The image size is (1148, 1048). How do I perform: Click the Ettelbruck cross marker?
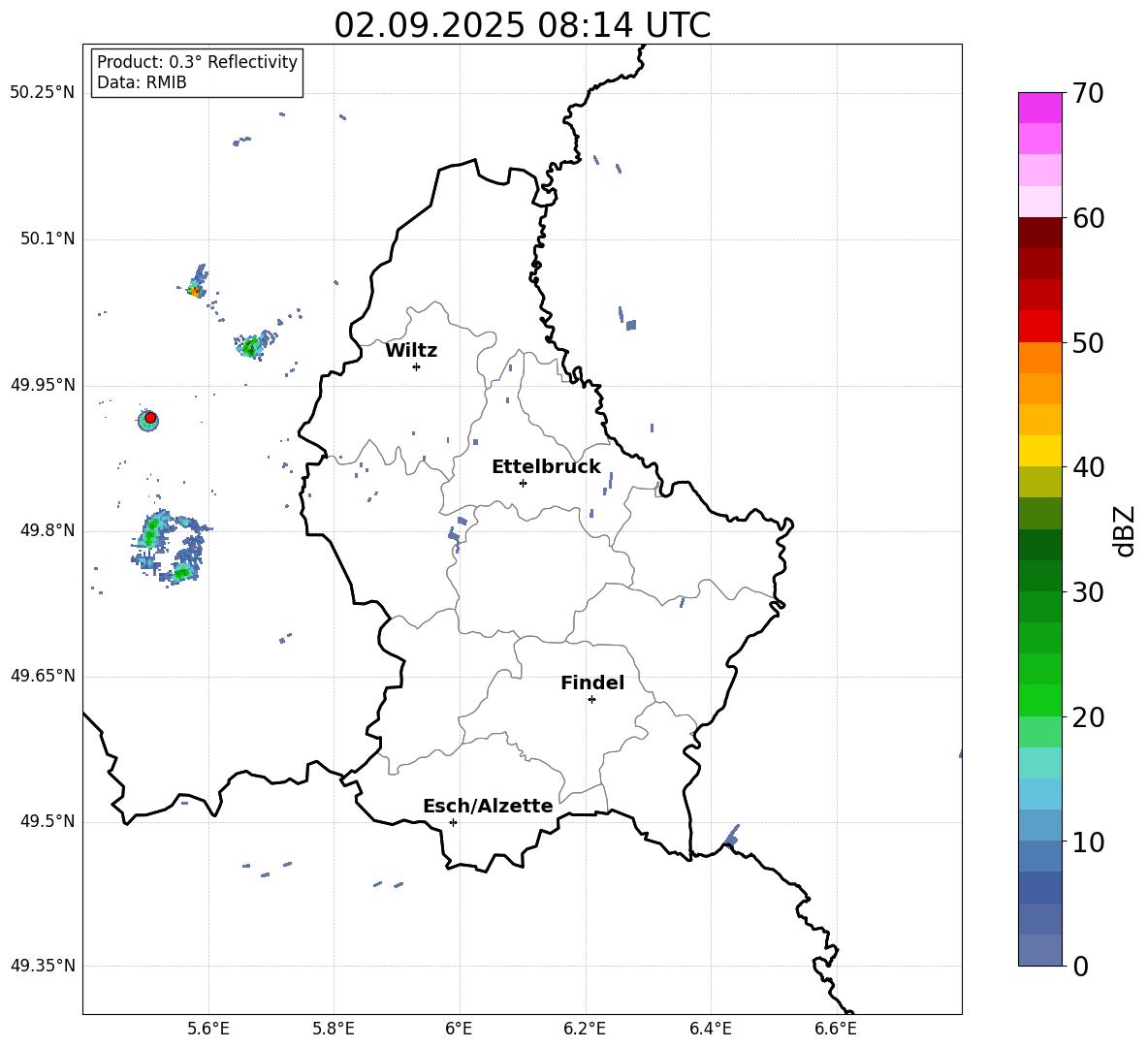523,483
